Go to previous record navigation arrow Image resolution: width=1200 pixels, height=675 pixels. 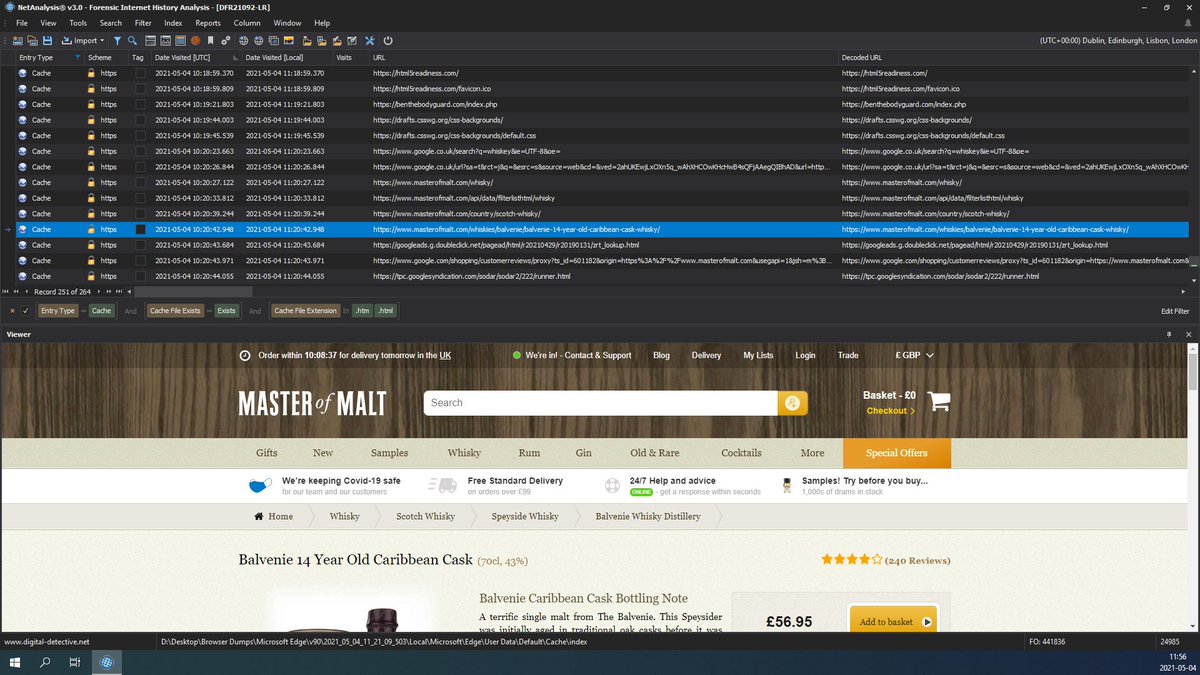[26, 291]
